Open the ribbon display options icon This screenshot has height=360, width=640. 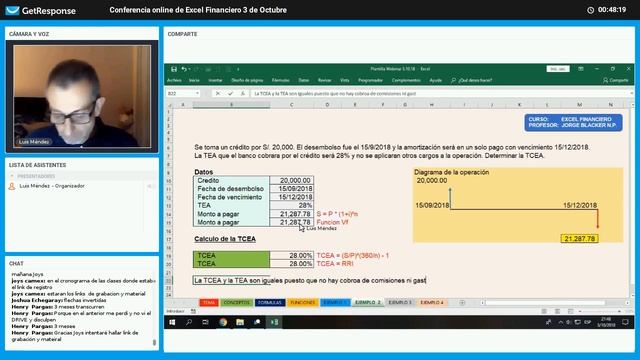580,69
